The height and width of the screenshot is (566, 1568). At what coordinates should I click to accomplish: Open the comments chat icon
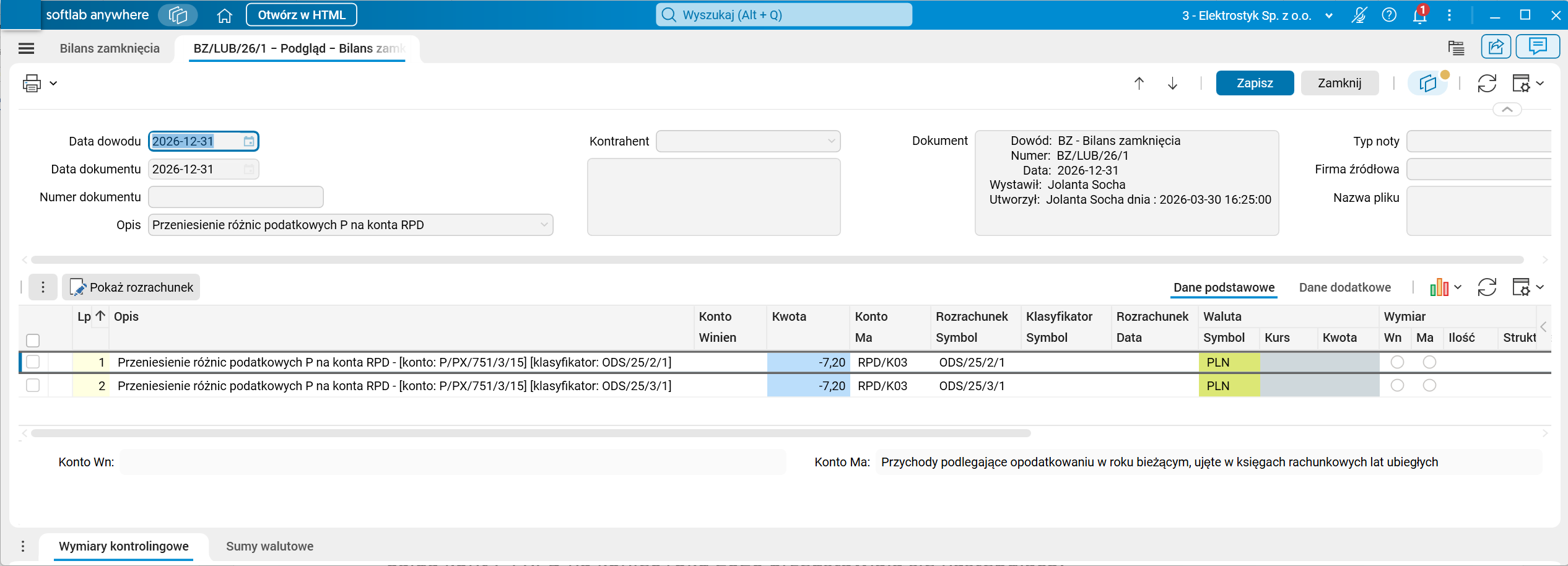tap(1538, 47)
